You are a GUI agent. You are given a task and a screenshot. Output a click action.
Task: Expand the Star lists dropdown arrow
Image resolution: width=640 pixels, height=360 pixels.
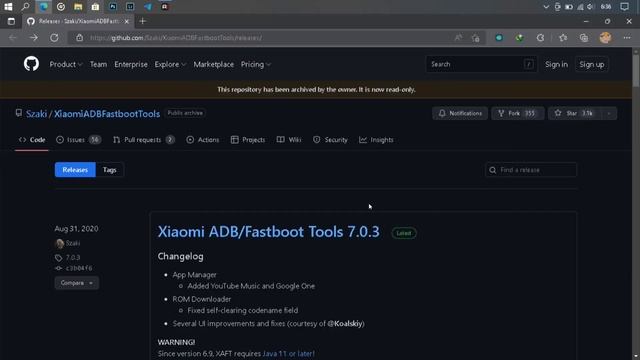coord(609,113)
